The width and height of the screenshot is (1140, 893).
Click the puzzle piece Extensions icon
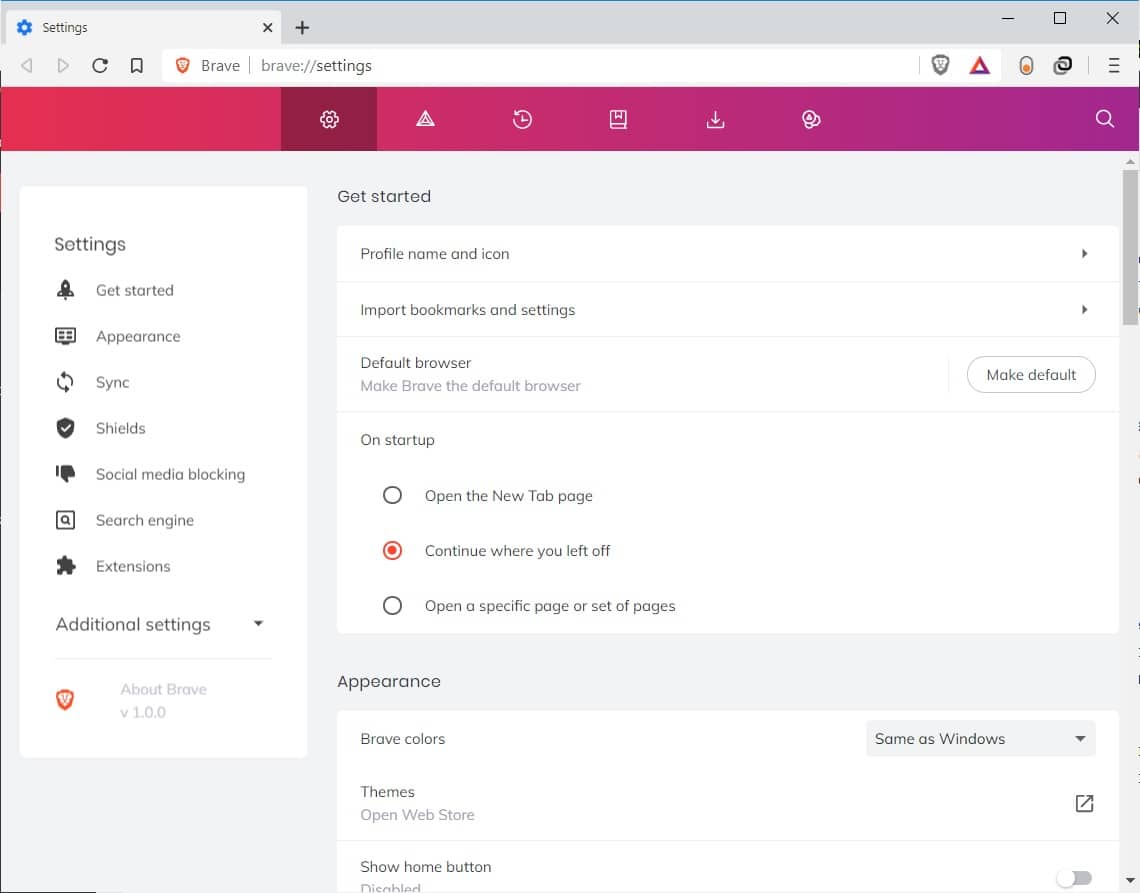[x=65, y=566]
